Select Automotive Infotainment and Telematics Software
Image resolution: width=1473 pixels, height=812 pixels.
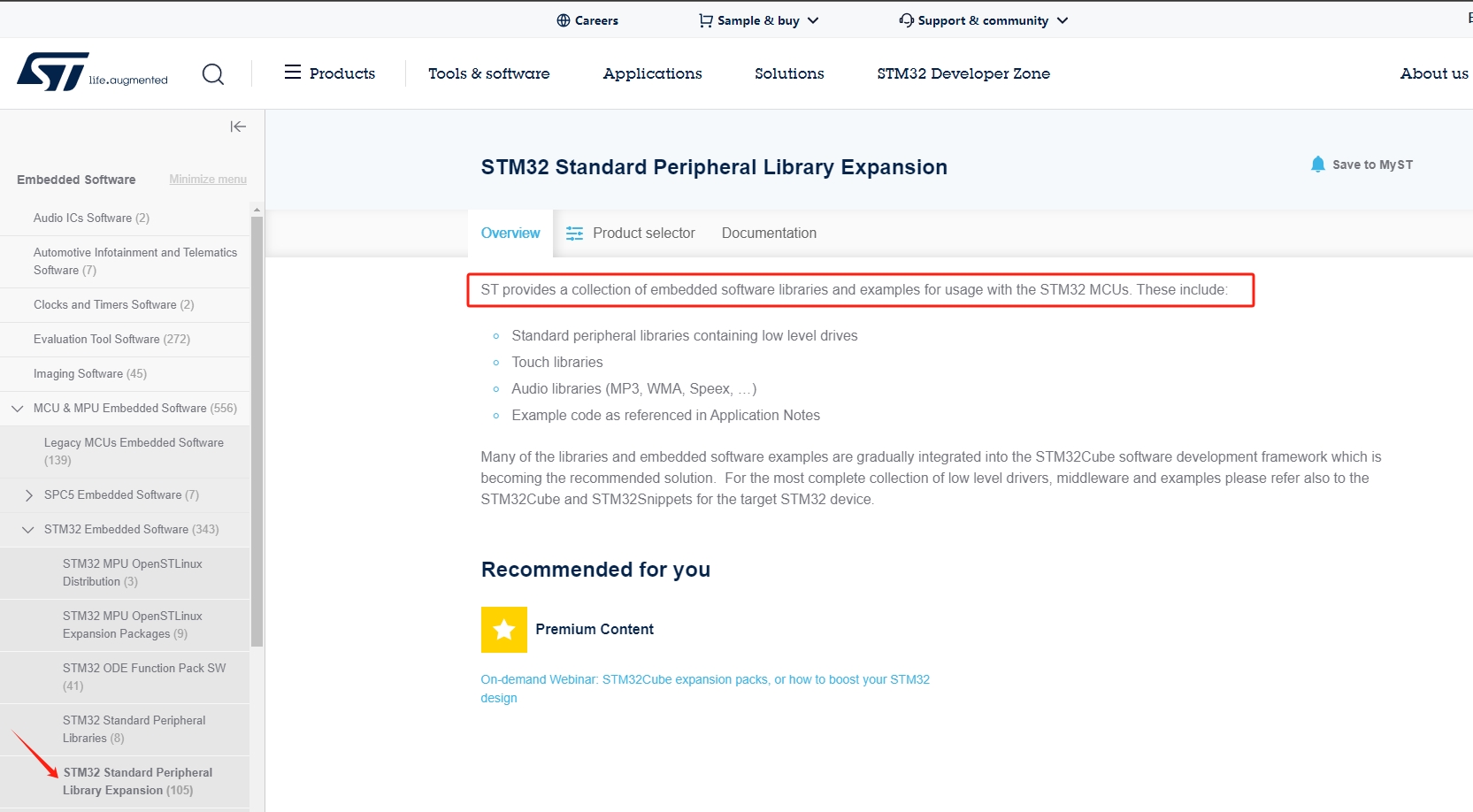pyautogui.click(x=135, y=262)
